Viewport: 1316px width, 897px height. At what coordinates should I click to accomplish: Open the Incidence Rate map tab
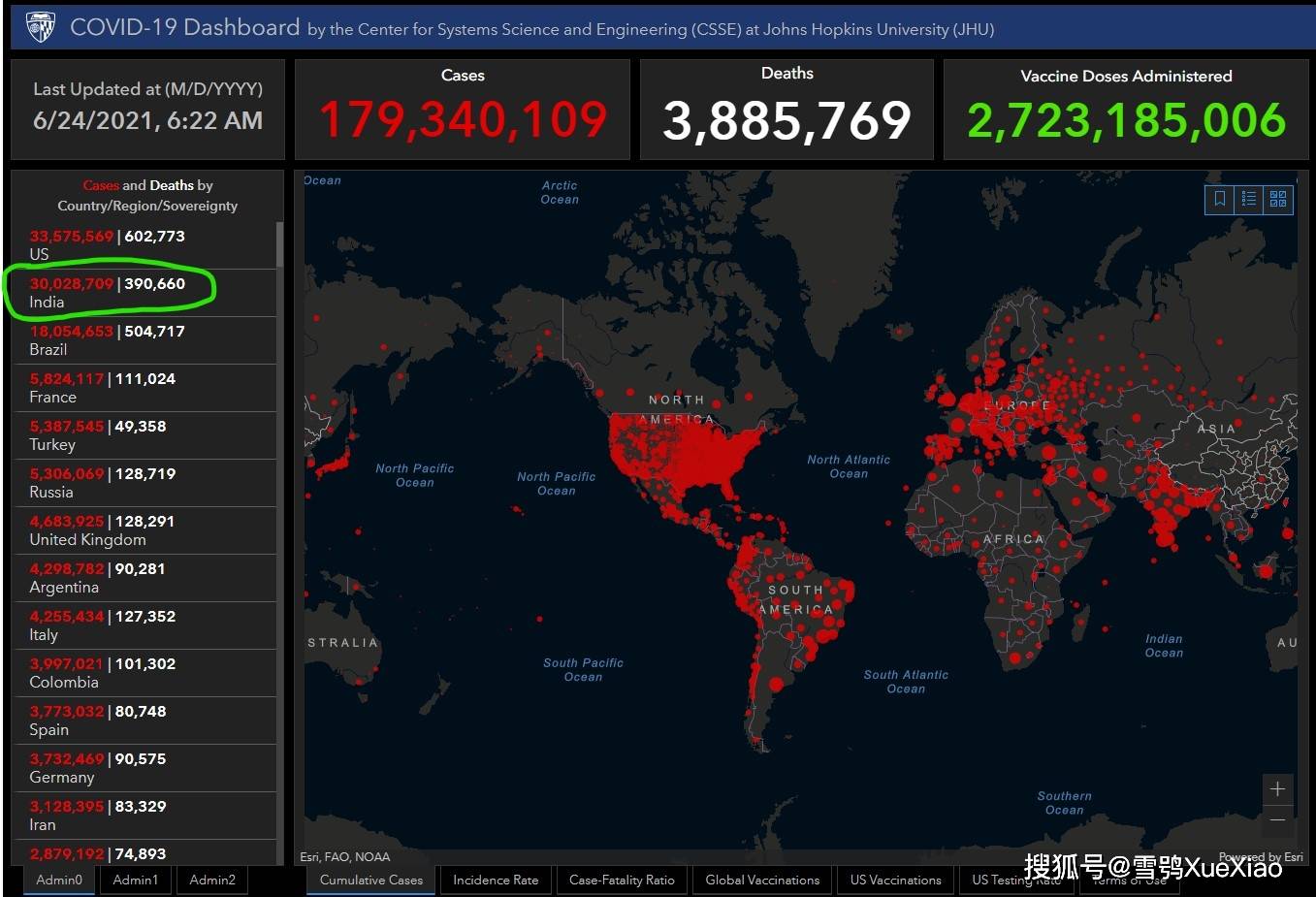pyautogui.click(x=496, y=880)
